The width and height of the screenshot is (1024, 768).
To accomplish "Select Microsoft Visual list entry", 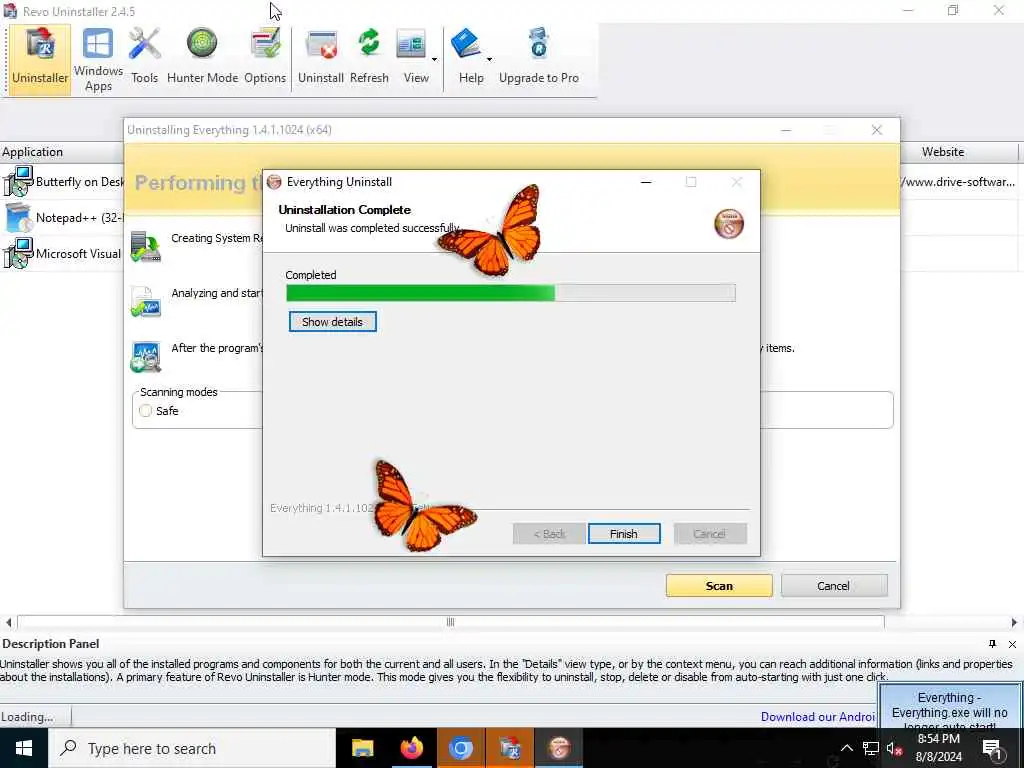I will [62, 253].
